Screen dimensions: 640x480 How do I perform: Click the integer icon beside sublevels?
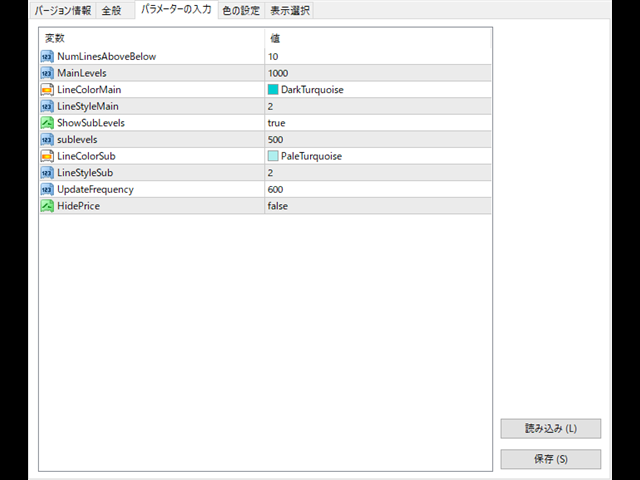[x=47, y=140]
